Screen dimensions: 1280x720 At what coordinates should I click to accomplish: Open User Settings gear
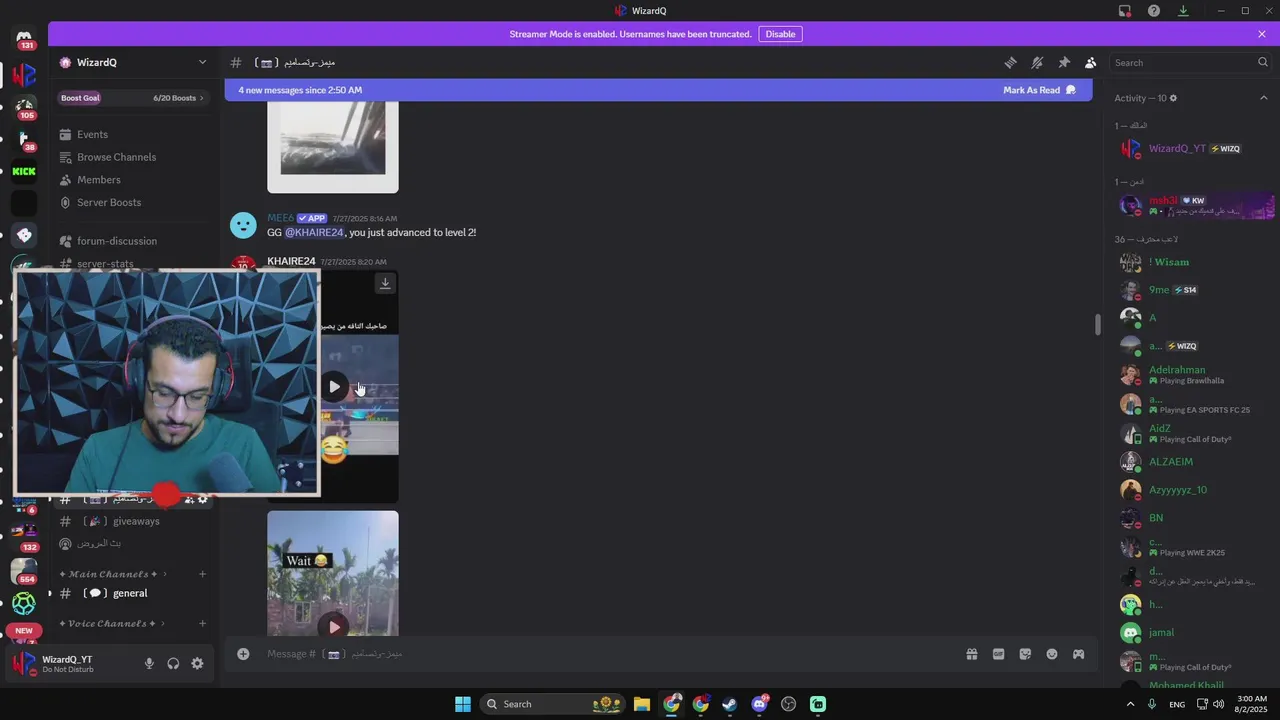[x=197, y=663]
